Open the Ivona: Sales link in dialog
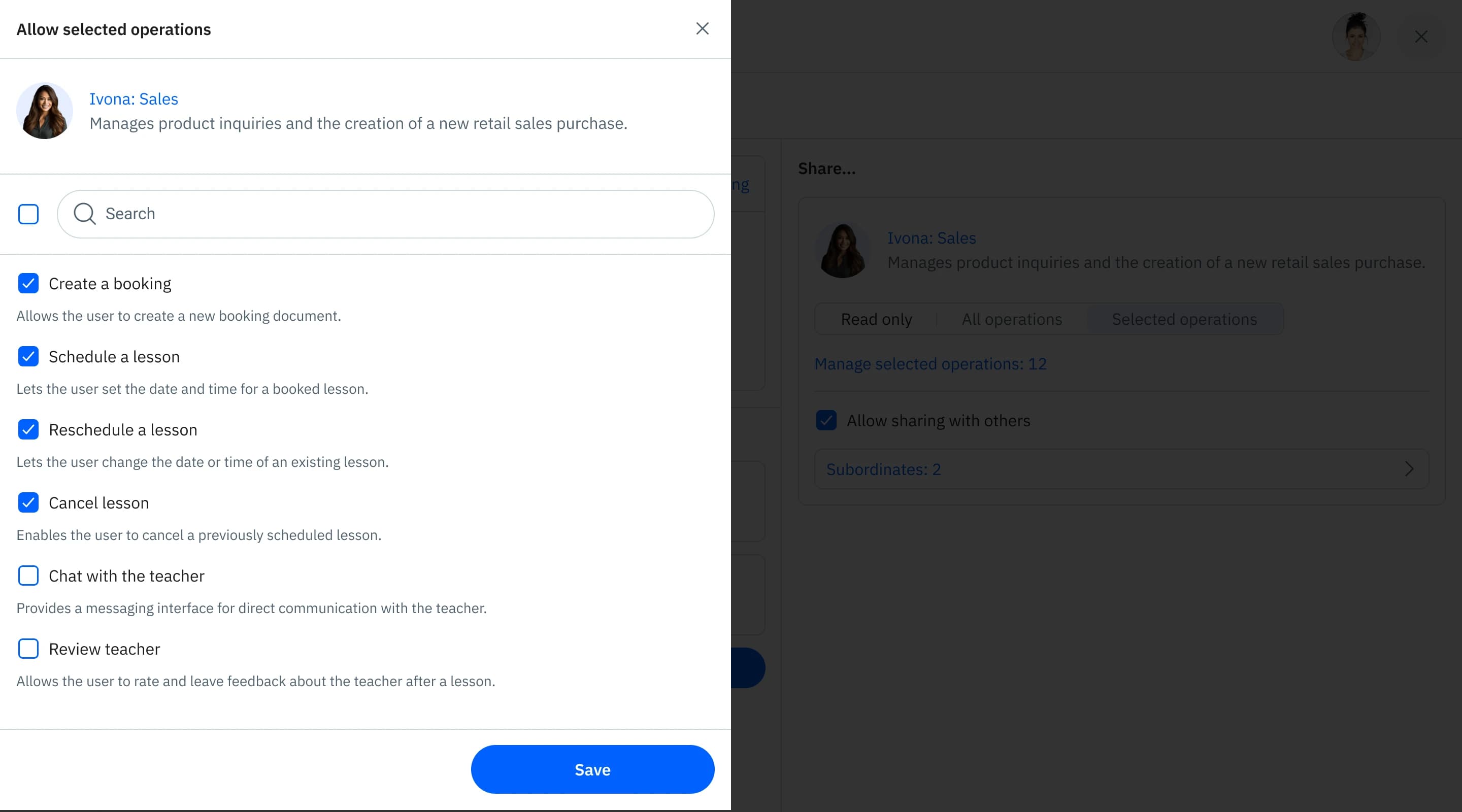Screen dimensions: 1462x812 pos(134,99)
